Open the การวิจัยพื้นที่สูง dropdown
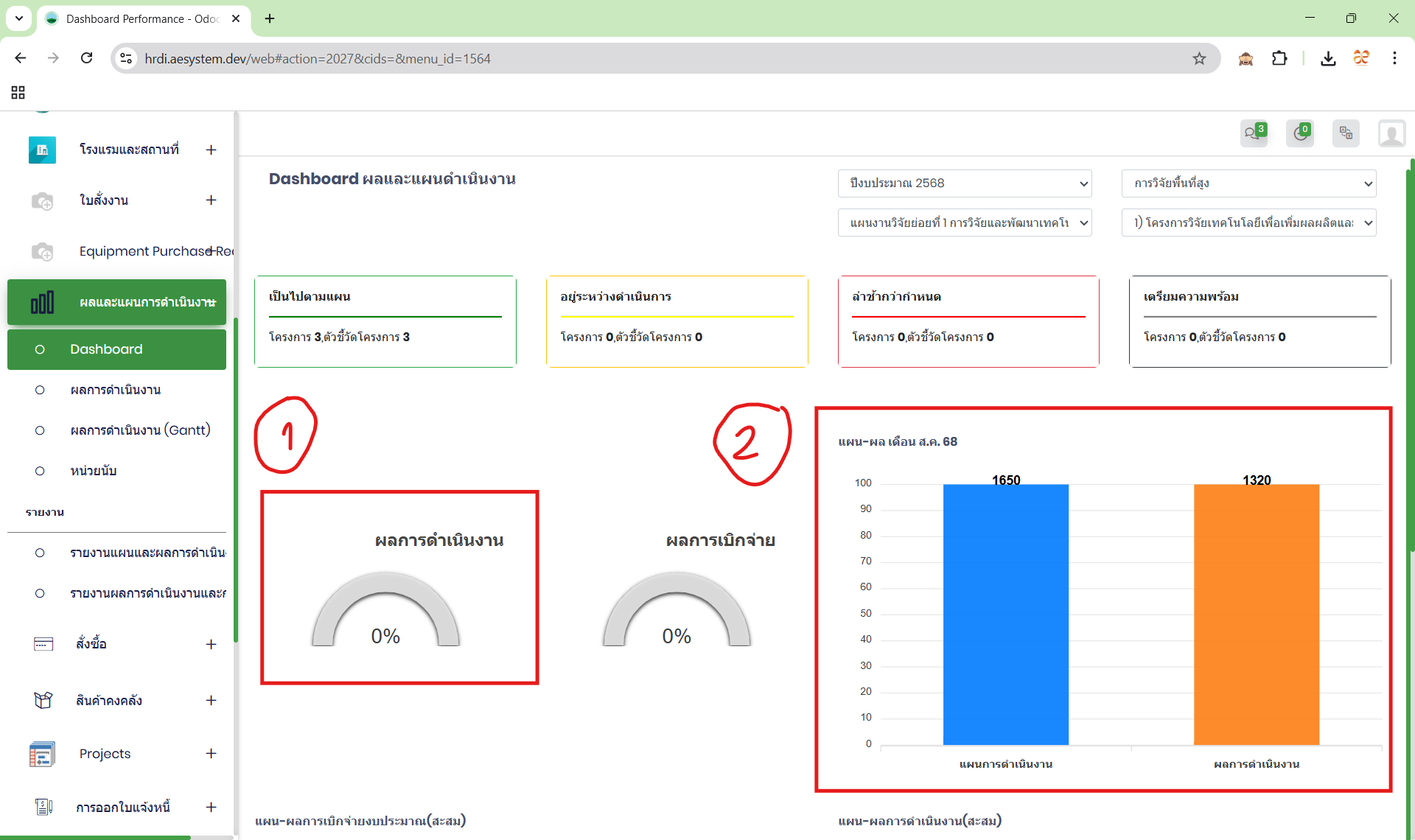This screenshot has width=1415, height=840. point(1248,183)
